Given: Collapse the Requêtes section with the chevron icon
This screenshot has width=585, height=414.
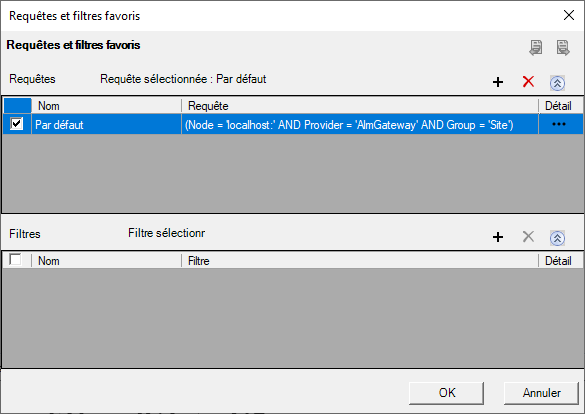Looking at the screenshot, I should [x=557, y=83].
